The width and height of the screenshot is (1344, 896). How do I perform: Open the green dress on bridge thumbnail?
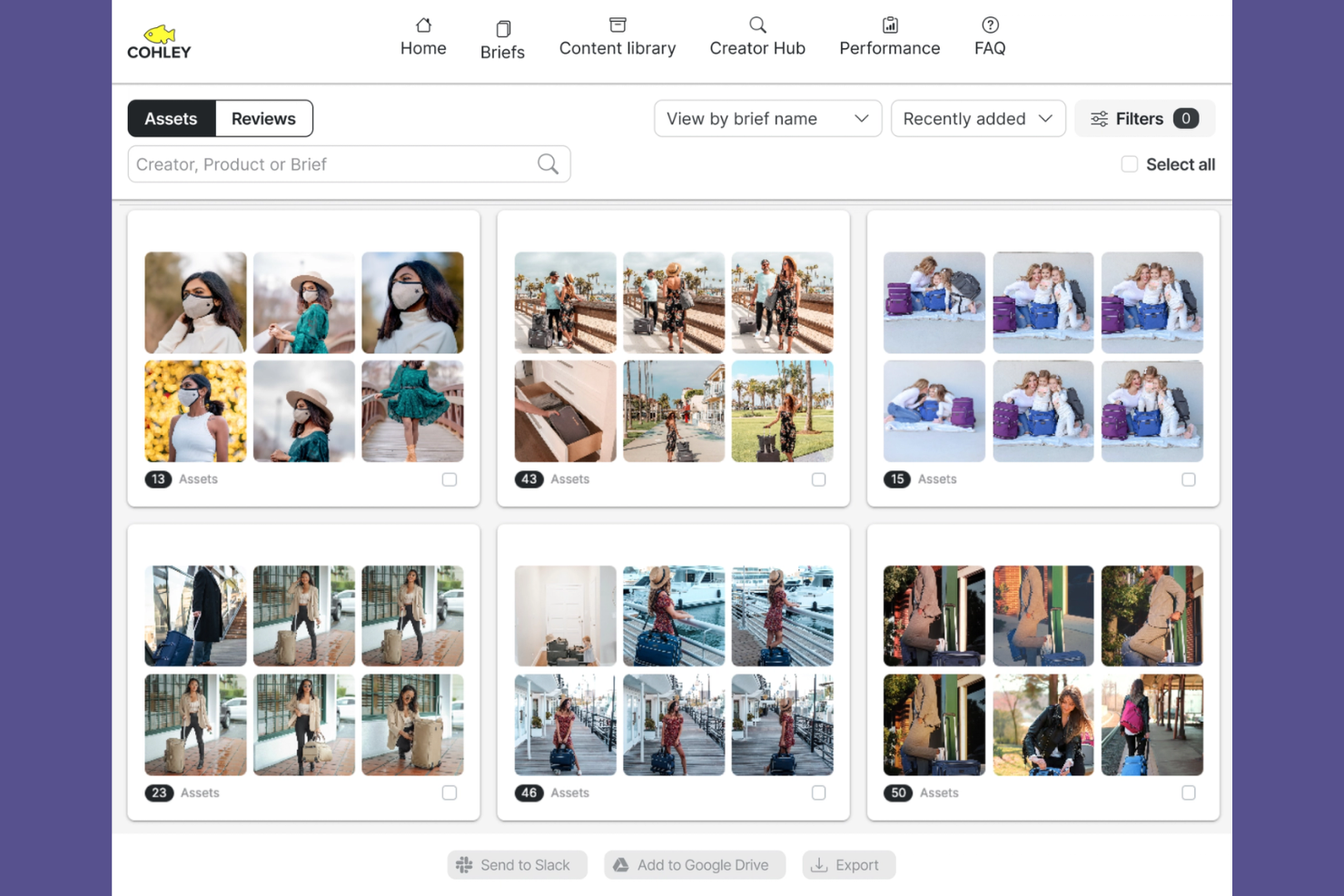412,411
